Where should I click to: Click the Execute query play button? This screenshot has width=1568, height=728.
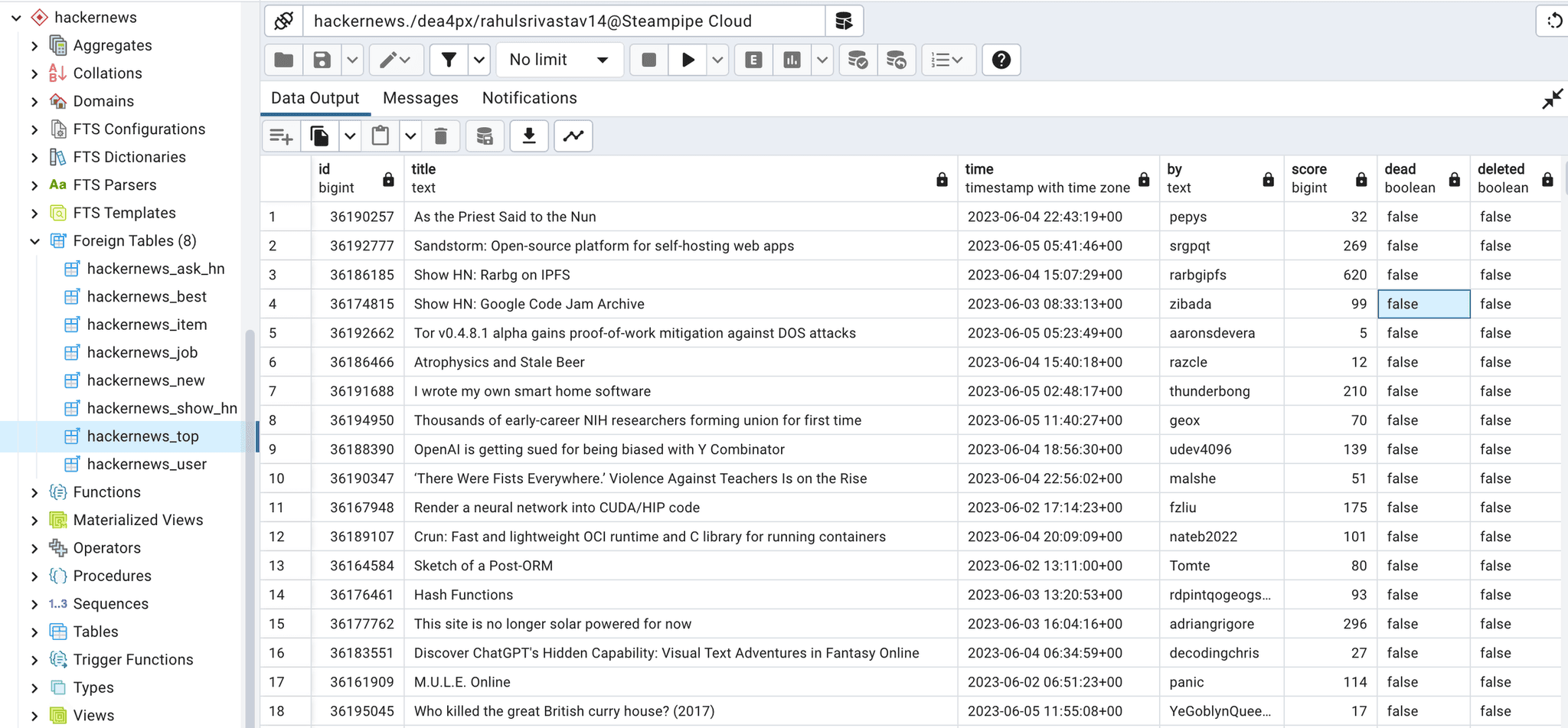point(688,60)
